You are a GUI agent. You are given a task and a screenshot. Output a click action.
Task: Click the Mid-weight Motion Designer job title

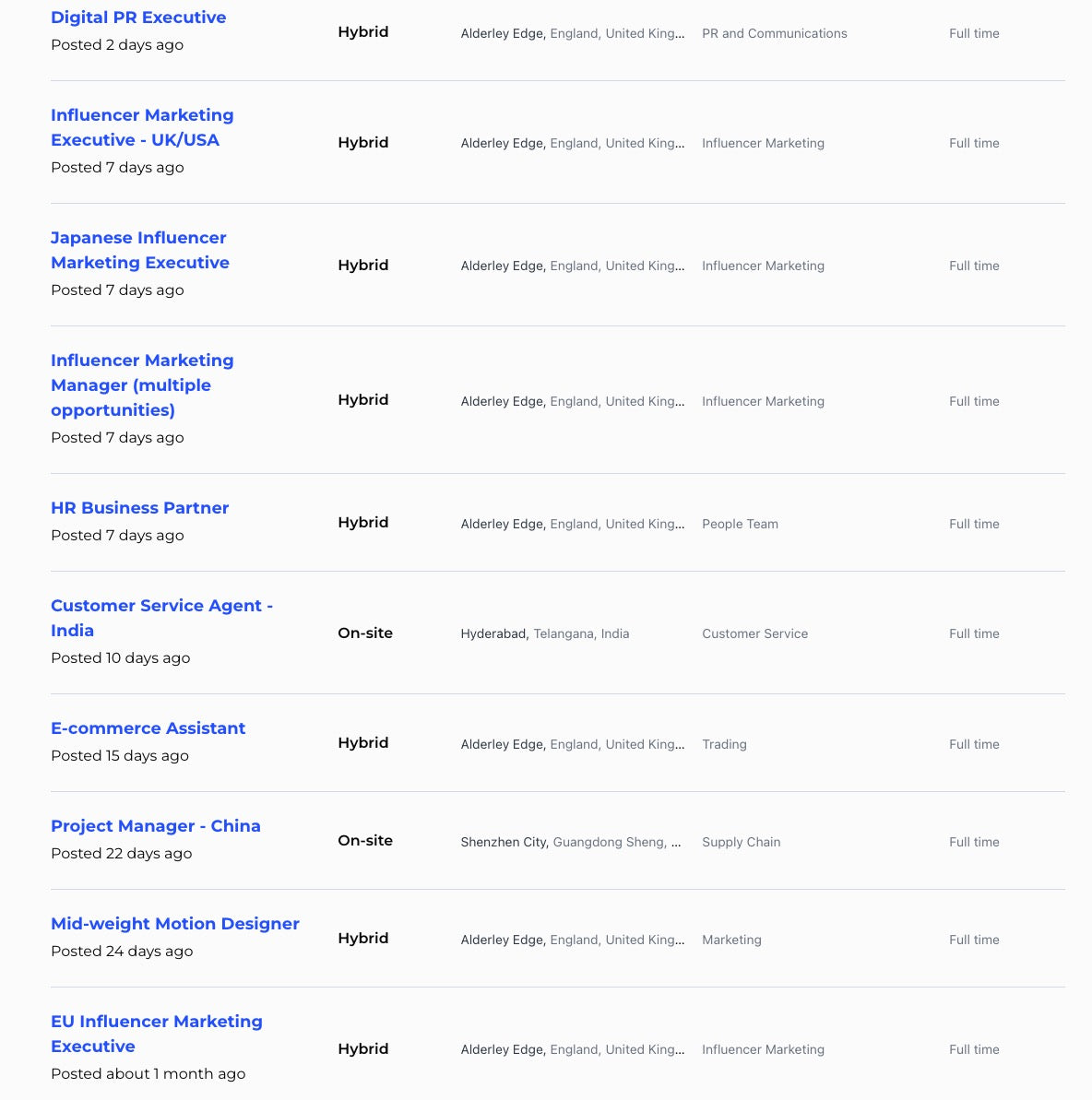tap(174, 924)
